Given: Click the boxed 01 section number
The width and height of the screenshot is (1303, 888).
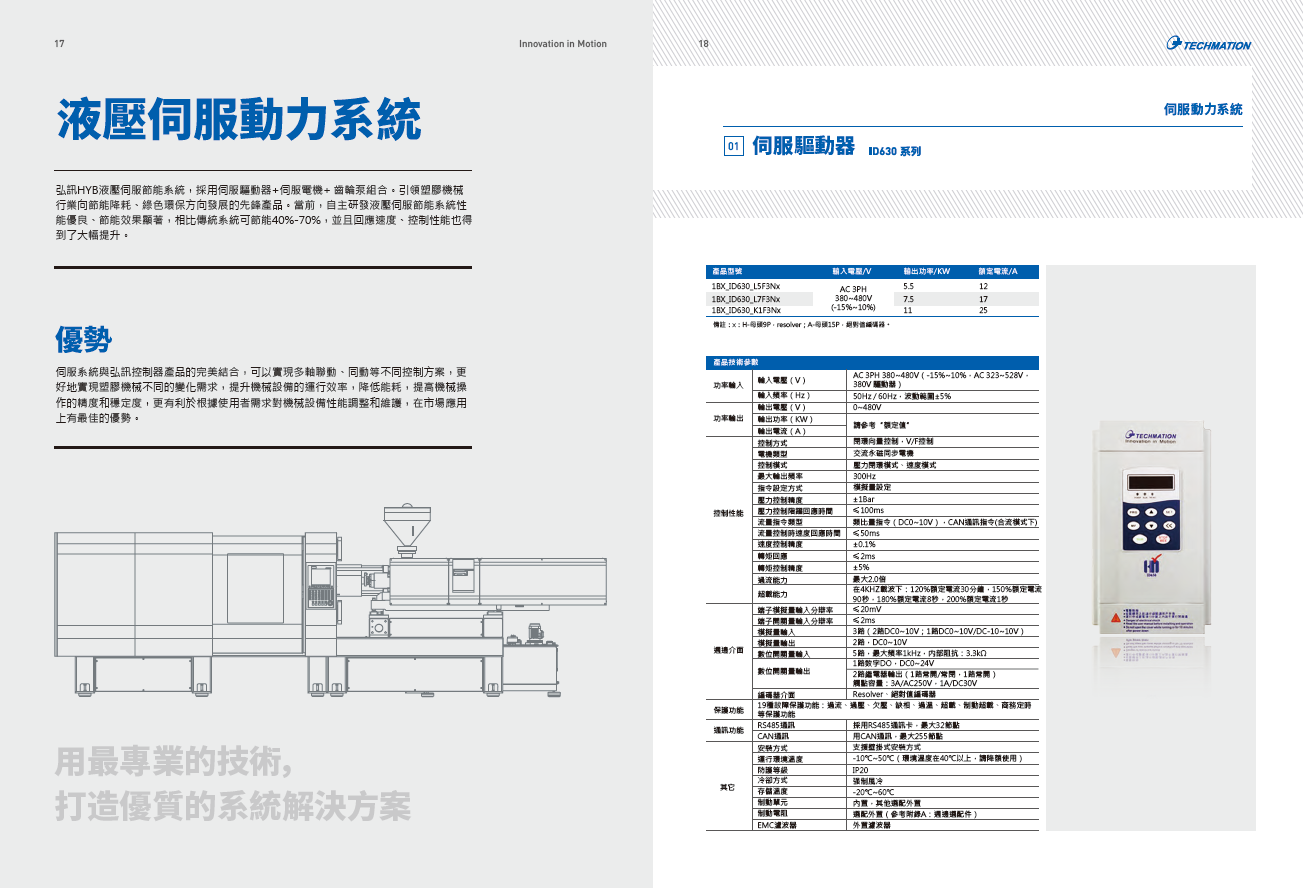Looking at the screenshot, I should 732,147.
